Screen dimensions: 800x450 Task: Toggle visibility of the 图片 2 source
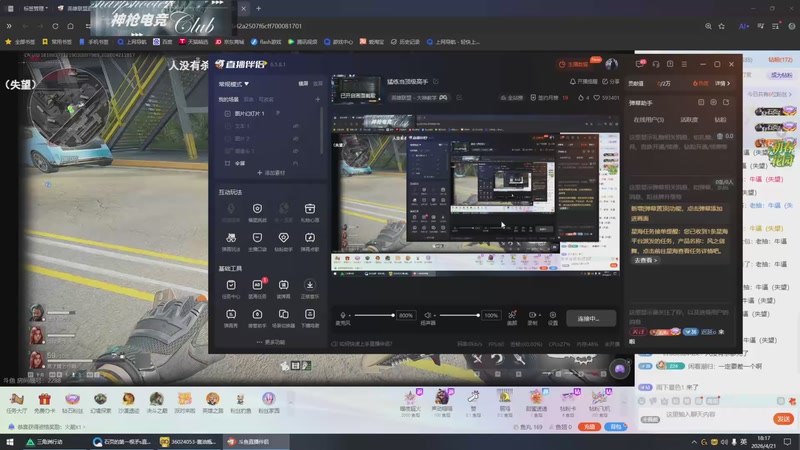coord(296,138)
